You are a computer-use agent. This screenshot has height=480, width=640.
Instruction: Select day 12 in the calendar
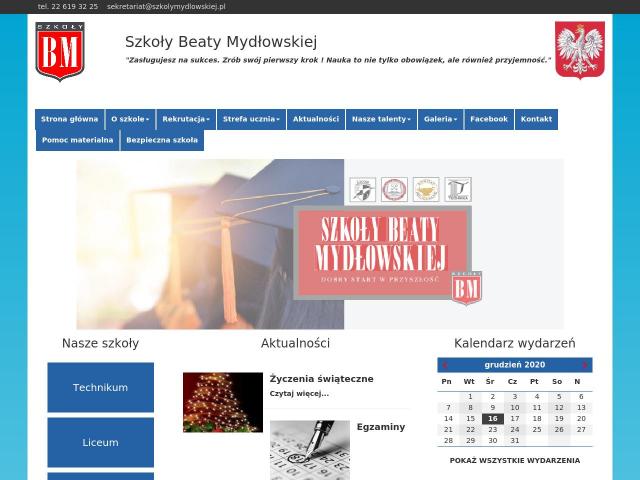[x=559, y=407]
